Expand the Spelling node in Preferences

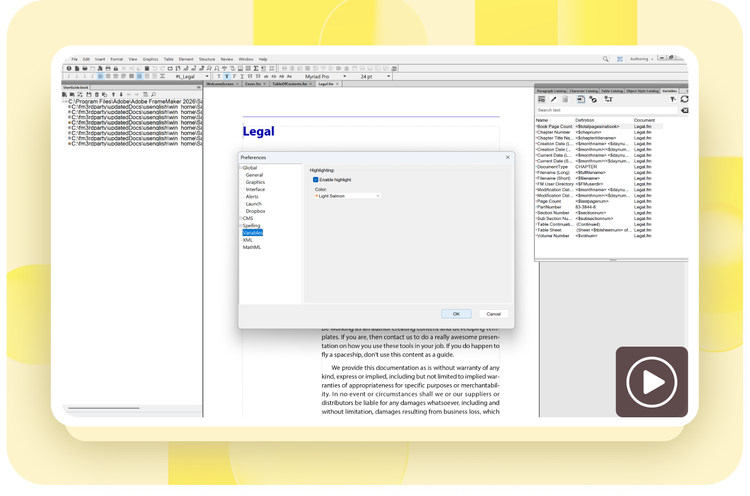(241, 225)
